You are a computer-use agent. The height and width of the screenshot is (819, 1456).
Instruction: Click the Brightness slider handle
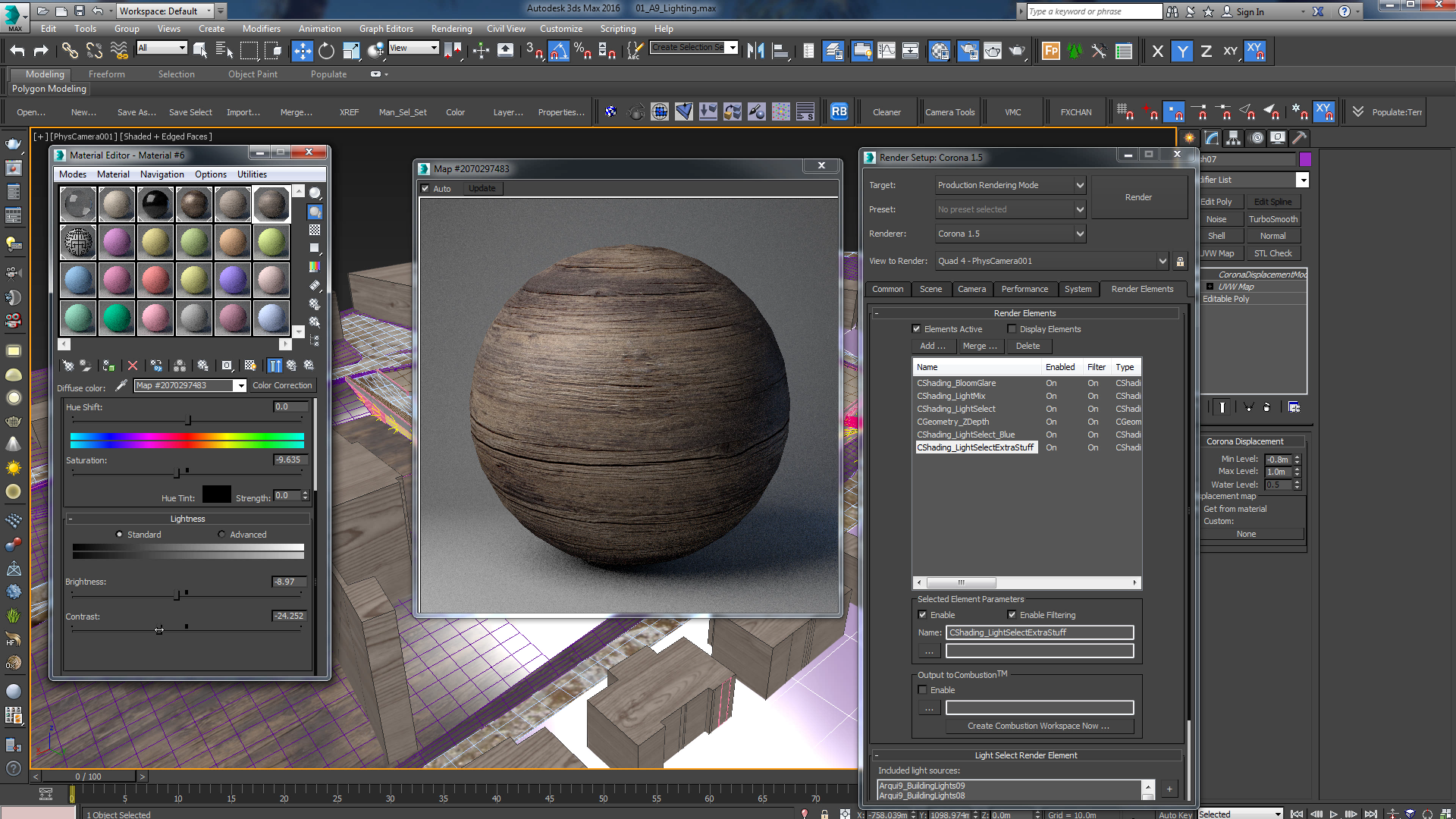(x=177, y=595)
